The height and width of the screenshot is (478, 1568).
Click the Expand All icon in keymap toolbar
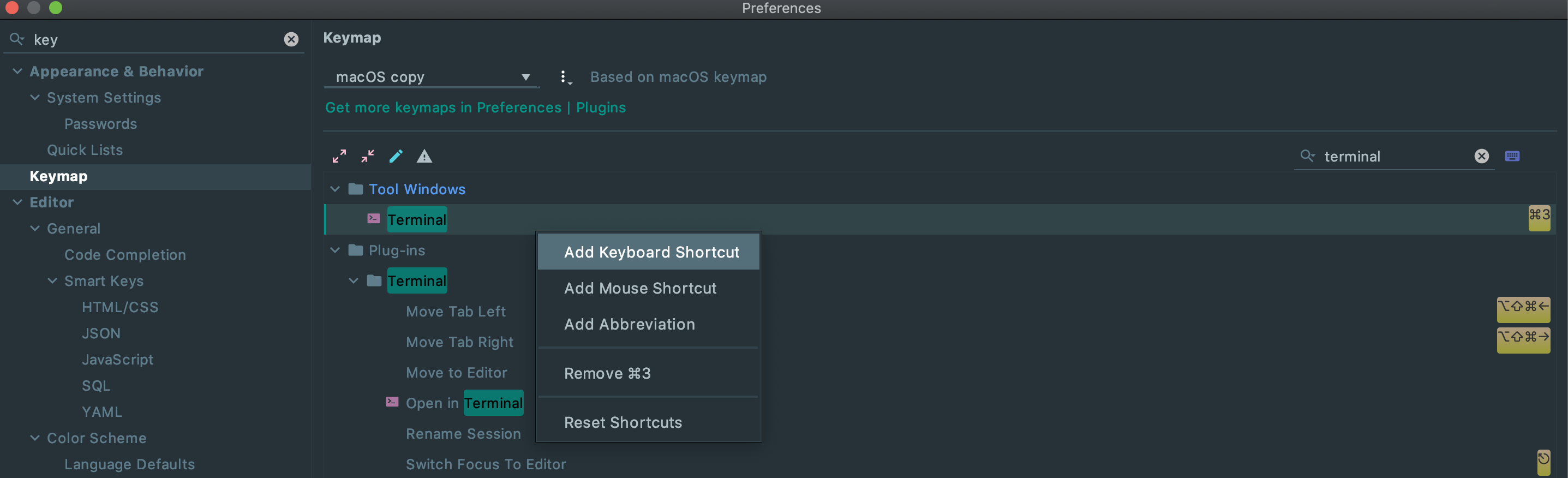tap(339, 157)
